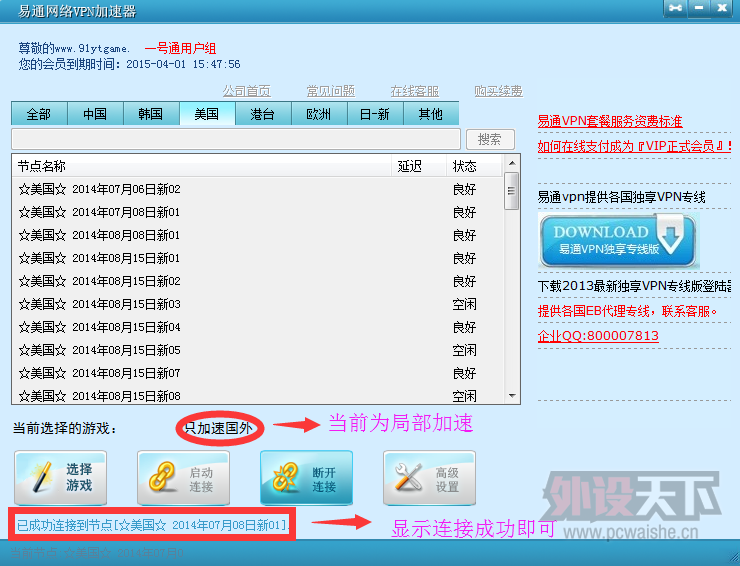Open 易通VPN套餐服务资费标准 link
Screen dimensions: 740x566
[x=610, y=121]
